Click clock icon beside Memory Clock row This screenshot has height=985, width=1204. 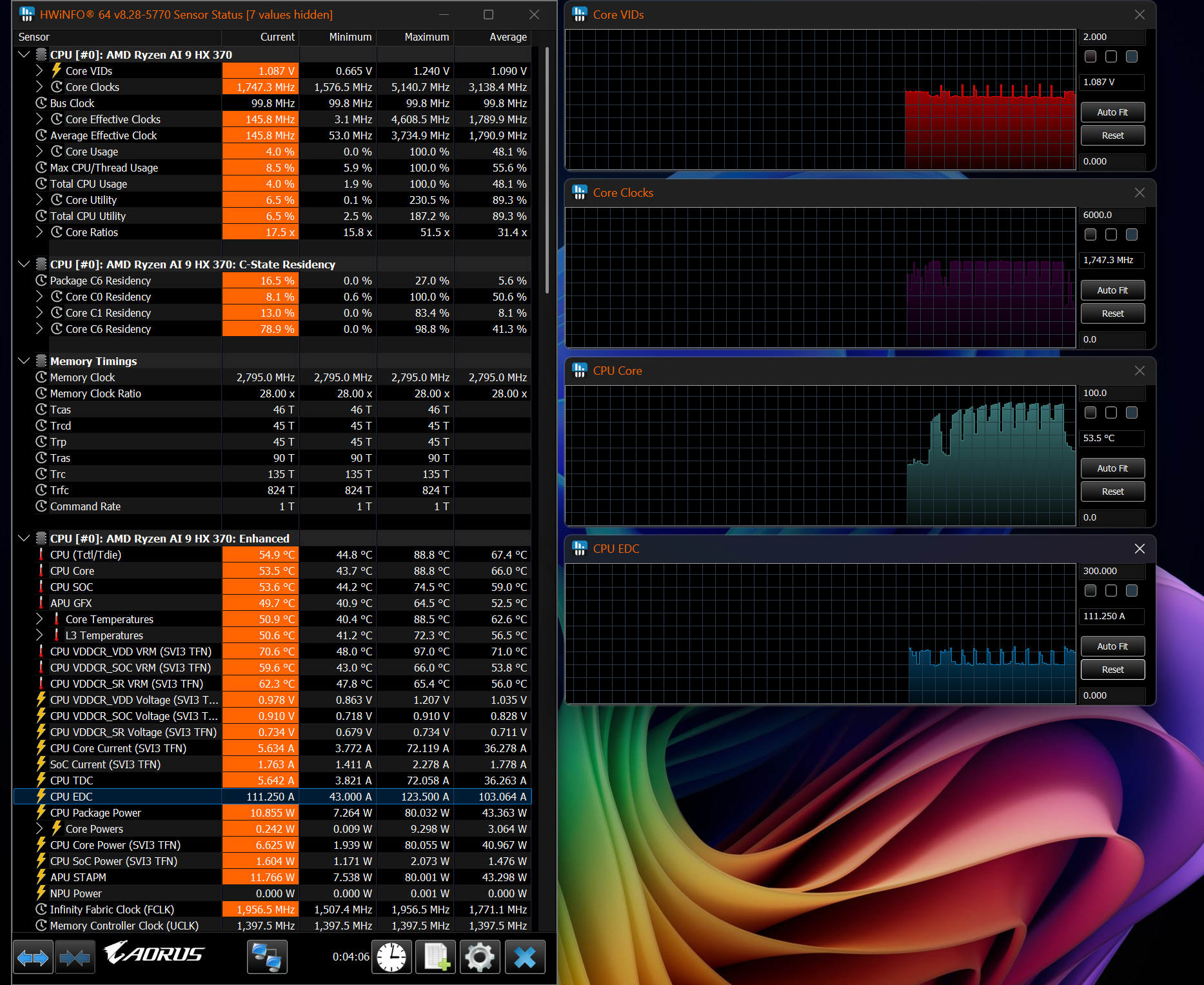tap(41, 377)
